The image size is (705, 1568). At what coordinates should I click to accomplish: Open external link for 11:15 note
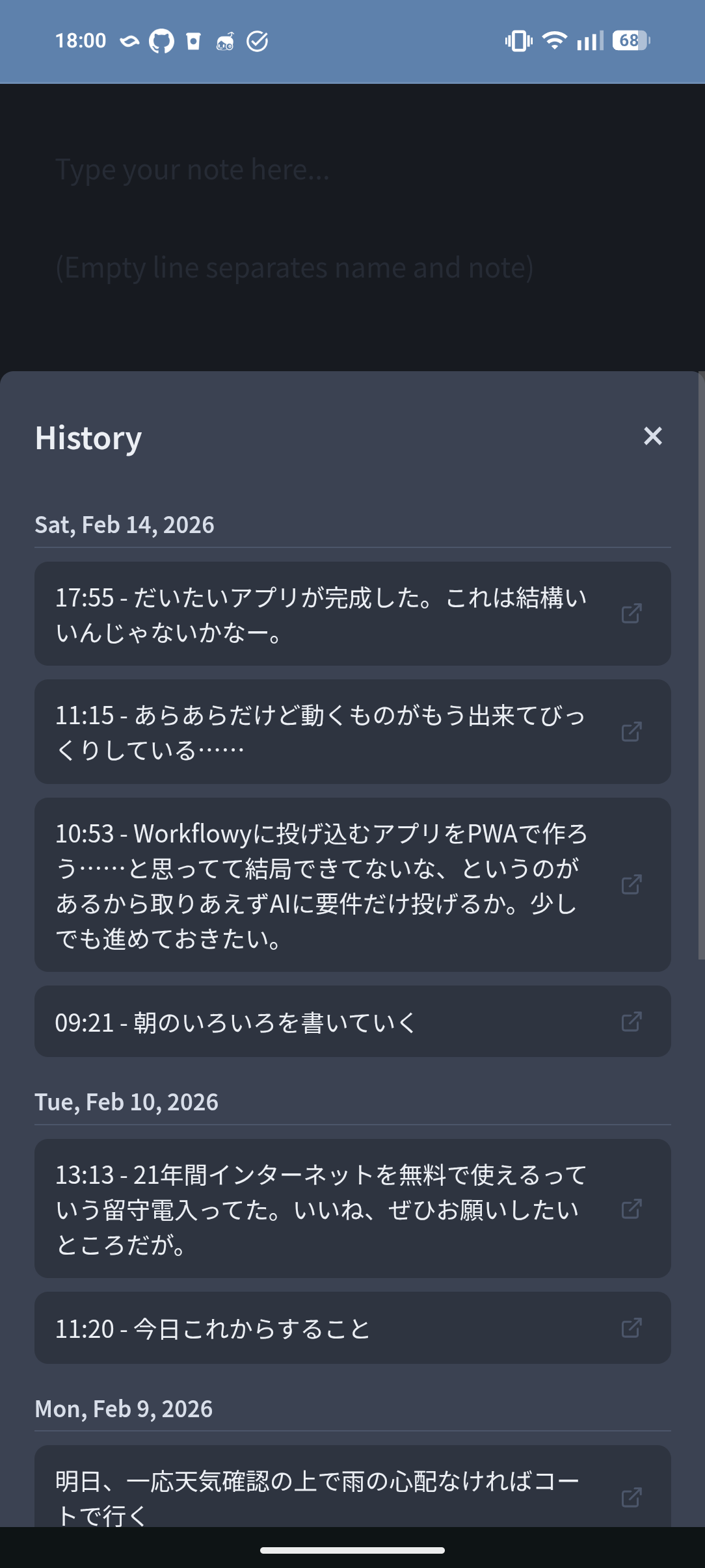point(632,731)
